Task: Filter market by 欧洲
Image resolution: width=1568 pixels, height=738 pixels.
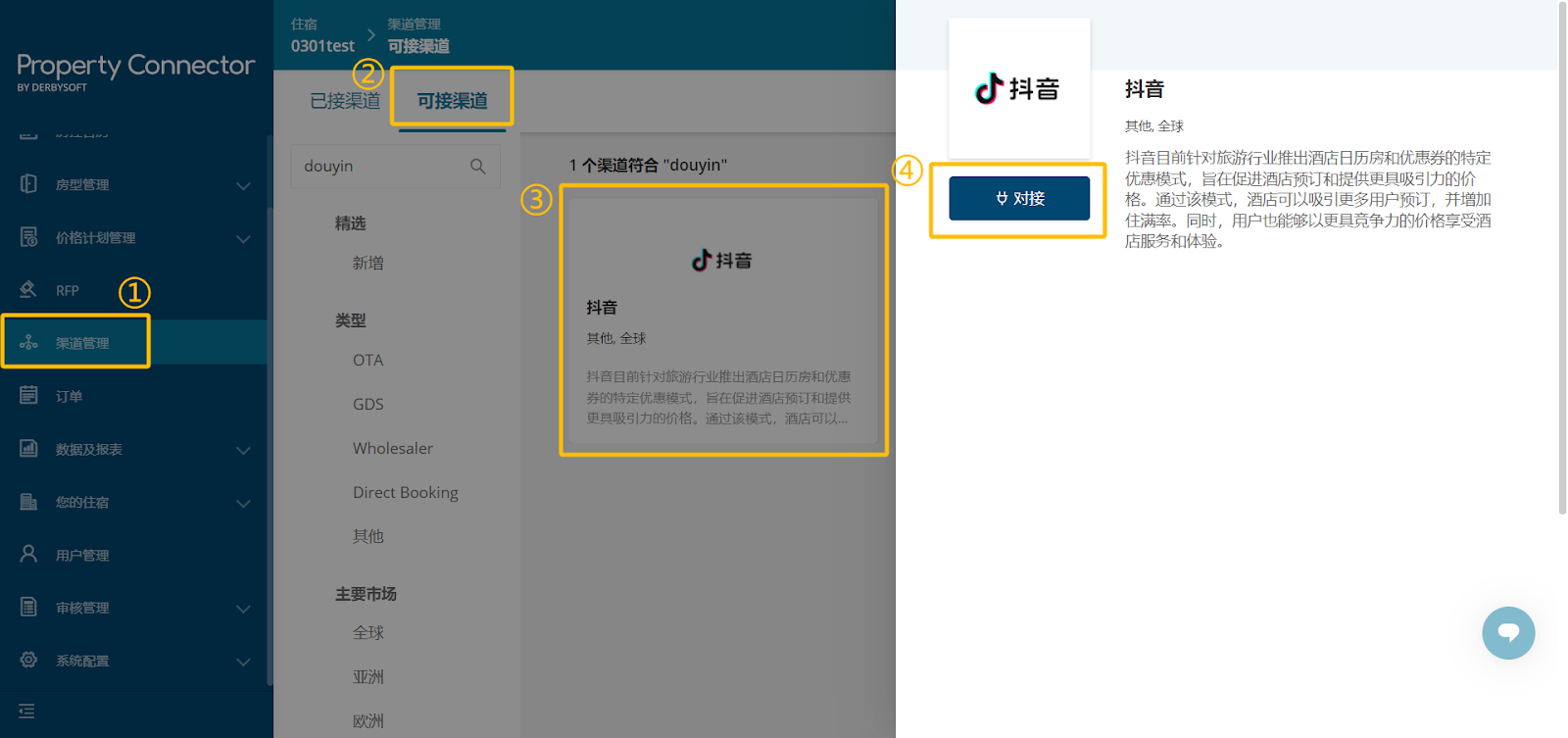Action: point(368,721)
